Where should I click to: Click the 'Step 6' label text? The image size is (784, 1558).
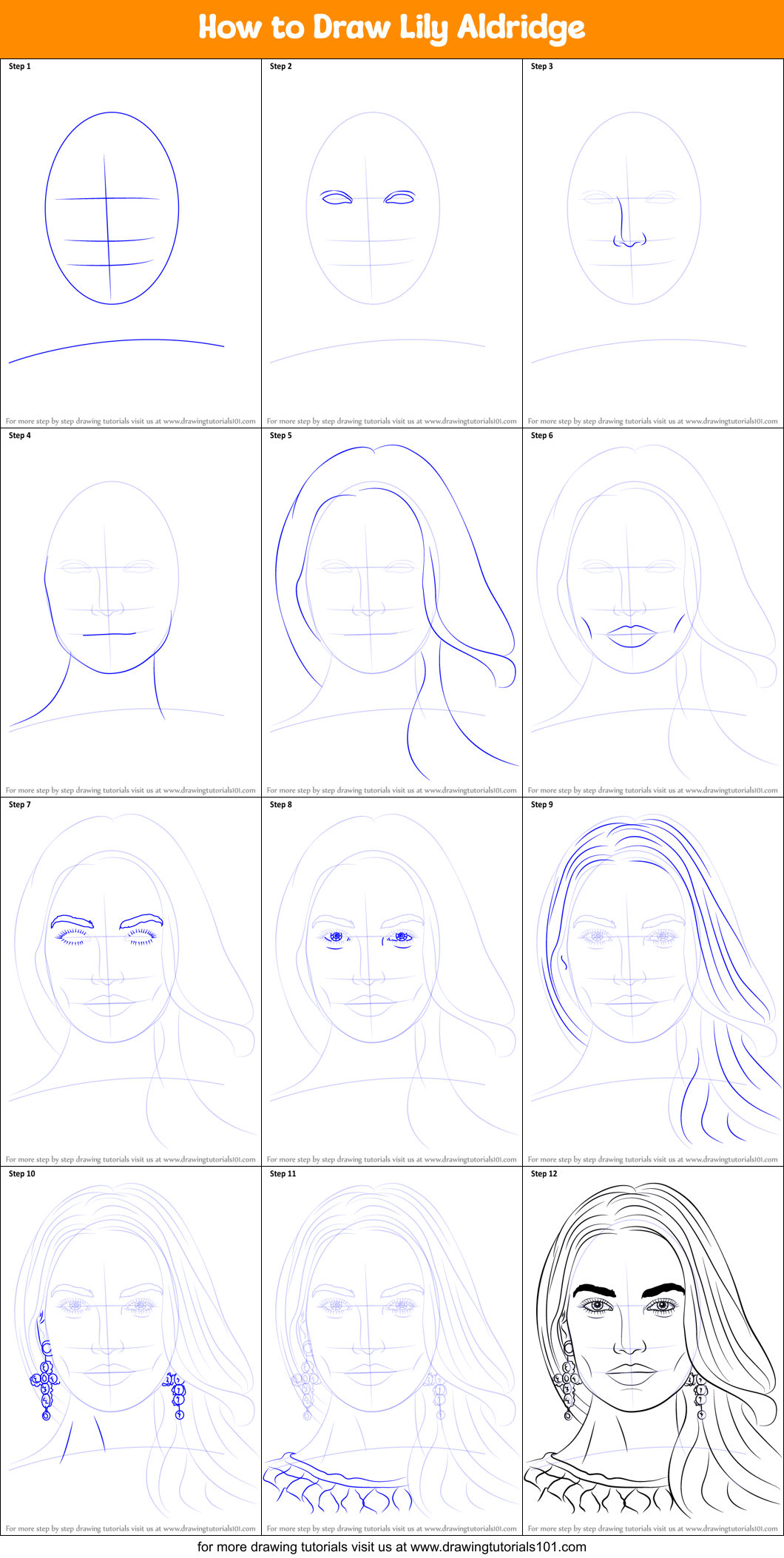click(542, 436)
